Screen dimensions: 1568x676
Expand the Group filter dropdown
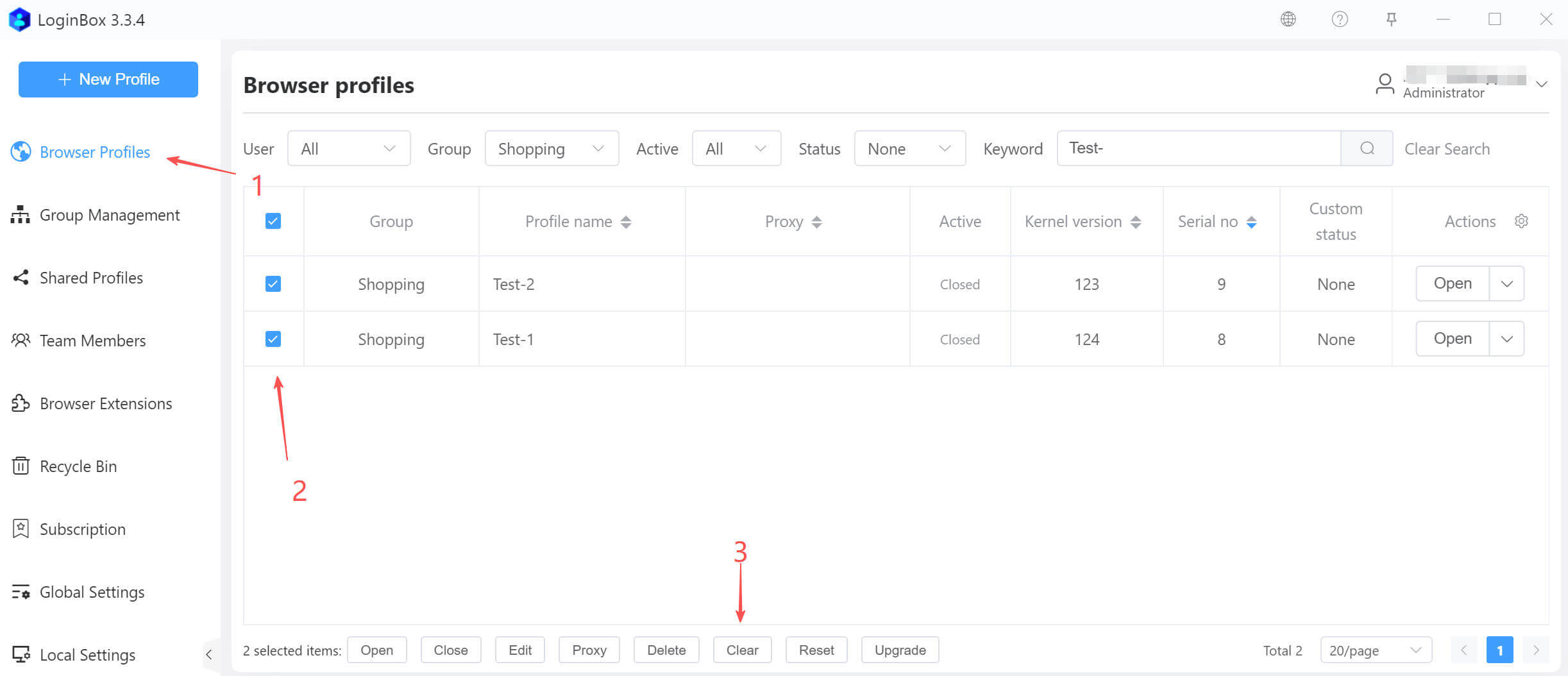pyautogui.click(x=552, y=149)
